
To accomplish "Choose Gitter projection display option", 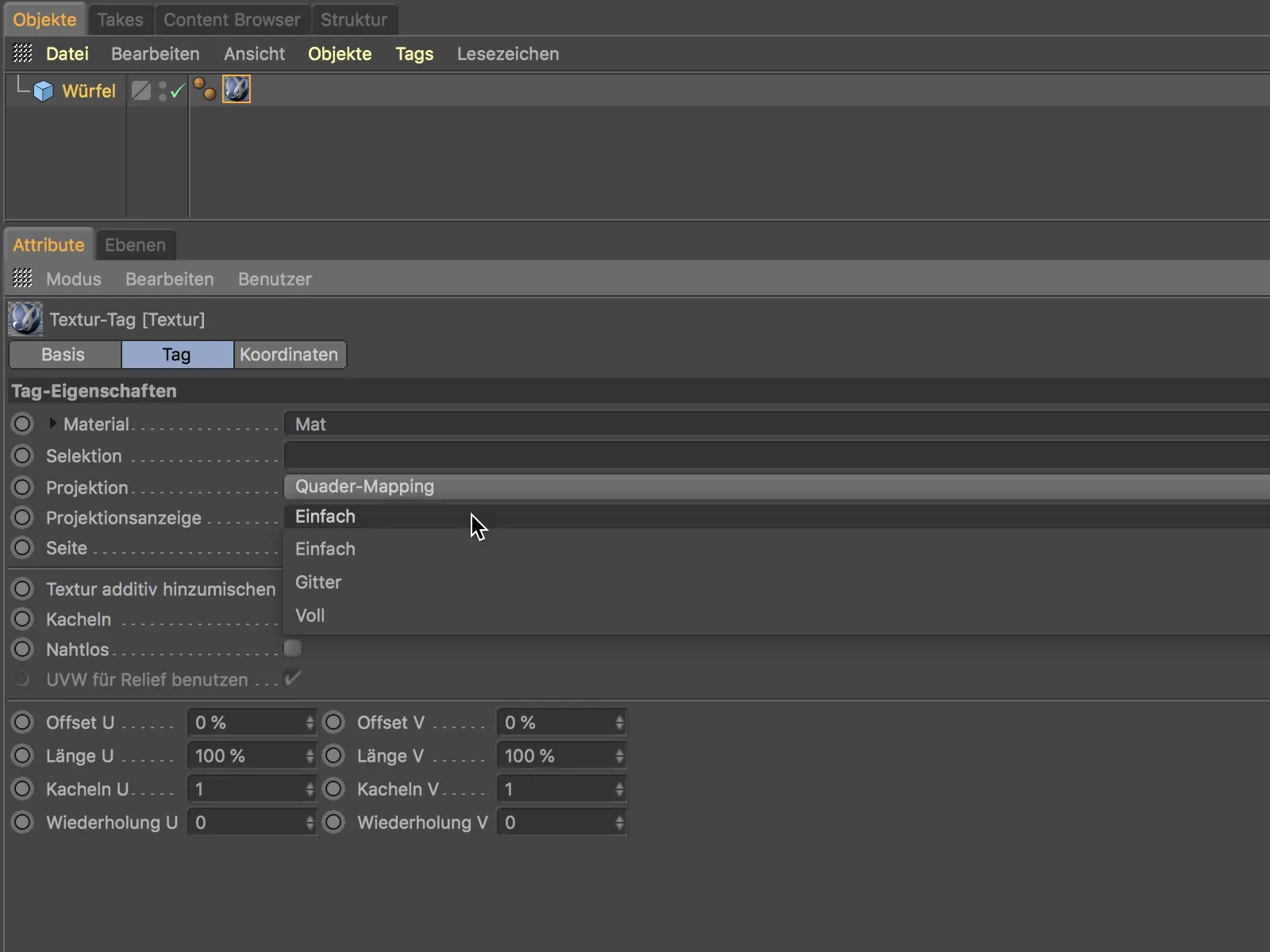I will click(777, 582).
